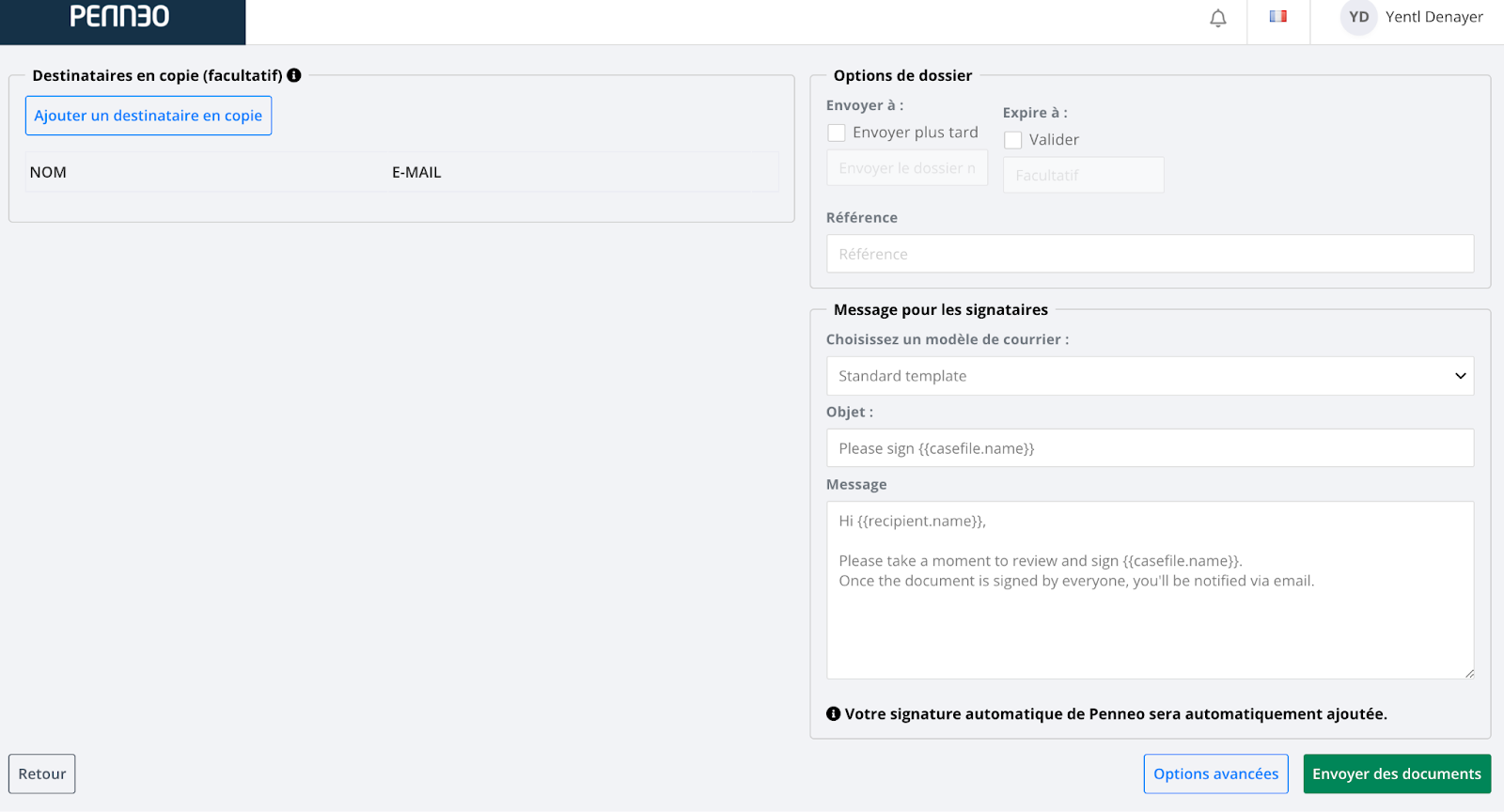Image resolution: width=1504 pixels, height=812 pixels.
Task: Click Ajouter un destinataire en copie
Action: point(149,116)
